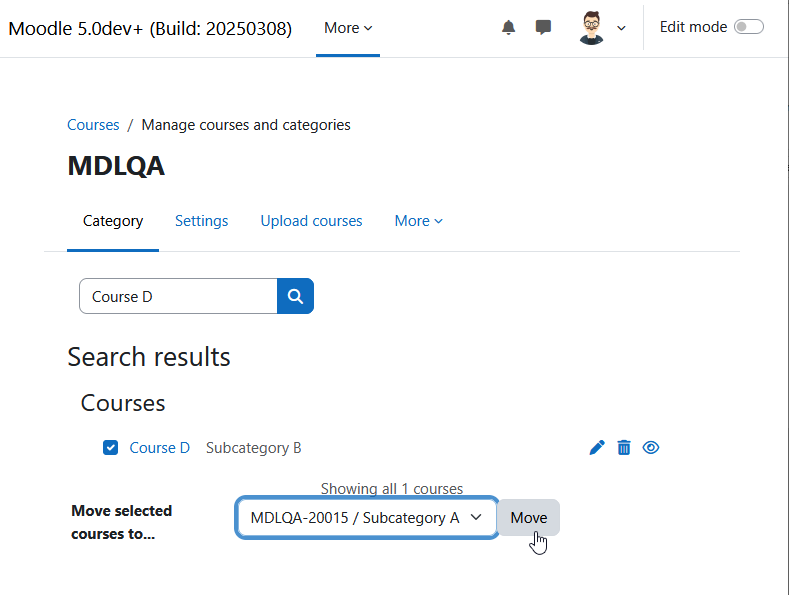
Task: Delete Course D with the trash icon
Action: [624, 448]
